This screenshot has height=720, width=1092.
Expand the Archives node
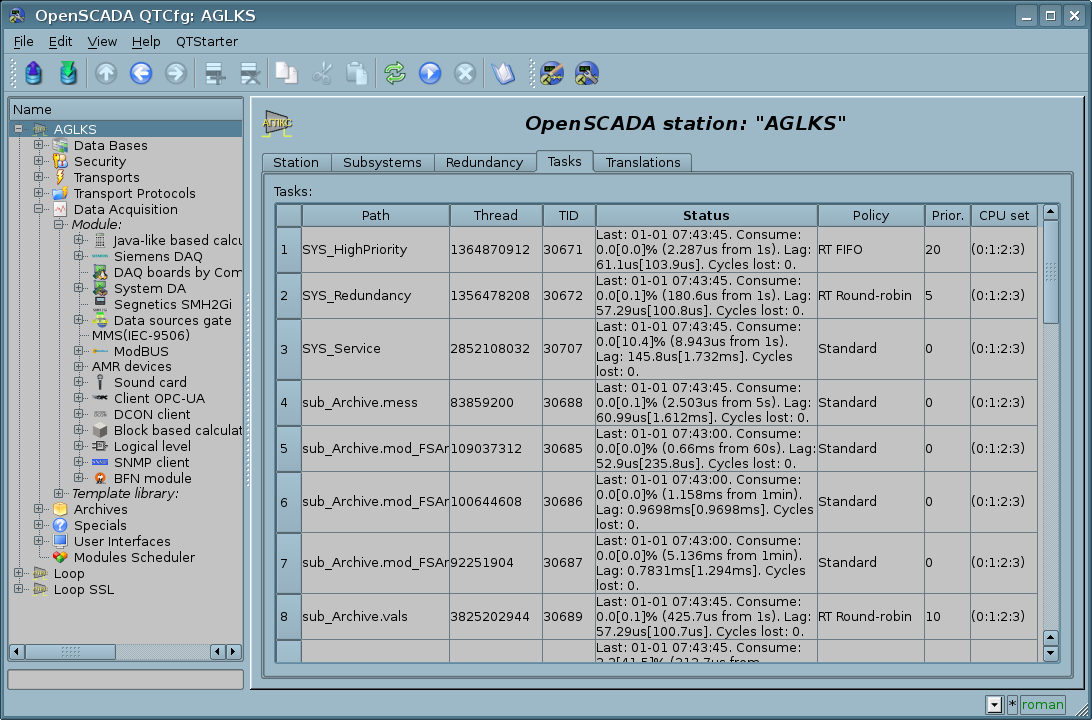point(39,509)
